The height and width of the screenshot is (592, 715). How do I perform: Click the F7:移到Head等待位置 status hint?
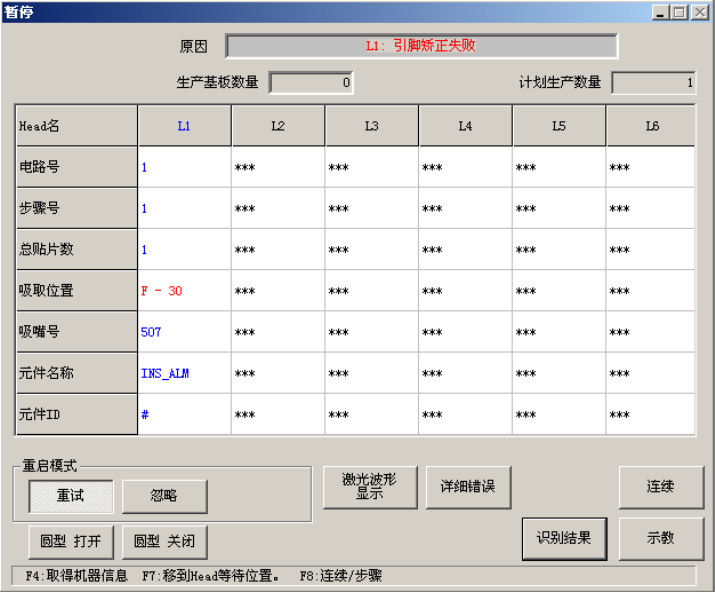211,576
